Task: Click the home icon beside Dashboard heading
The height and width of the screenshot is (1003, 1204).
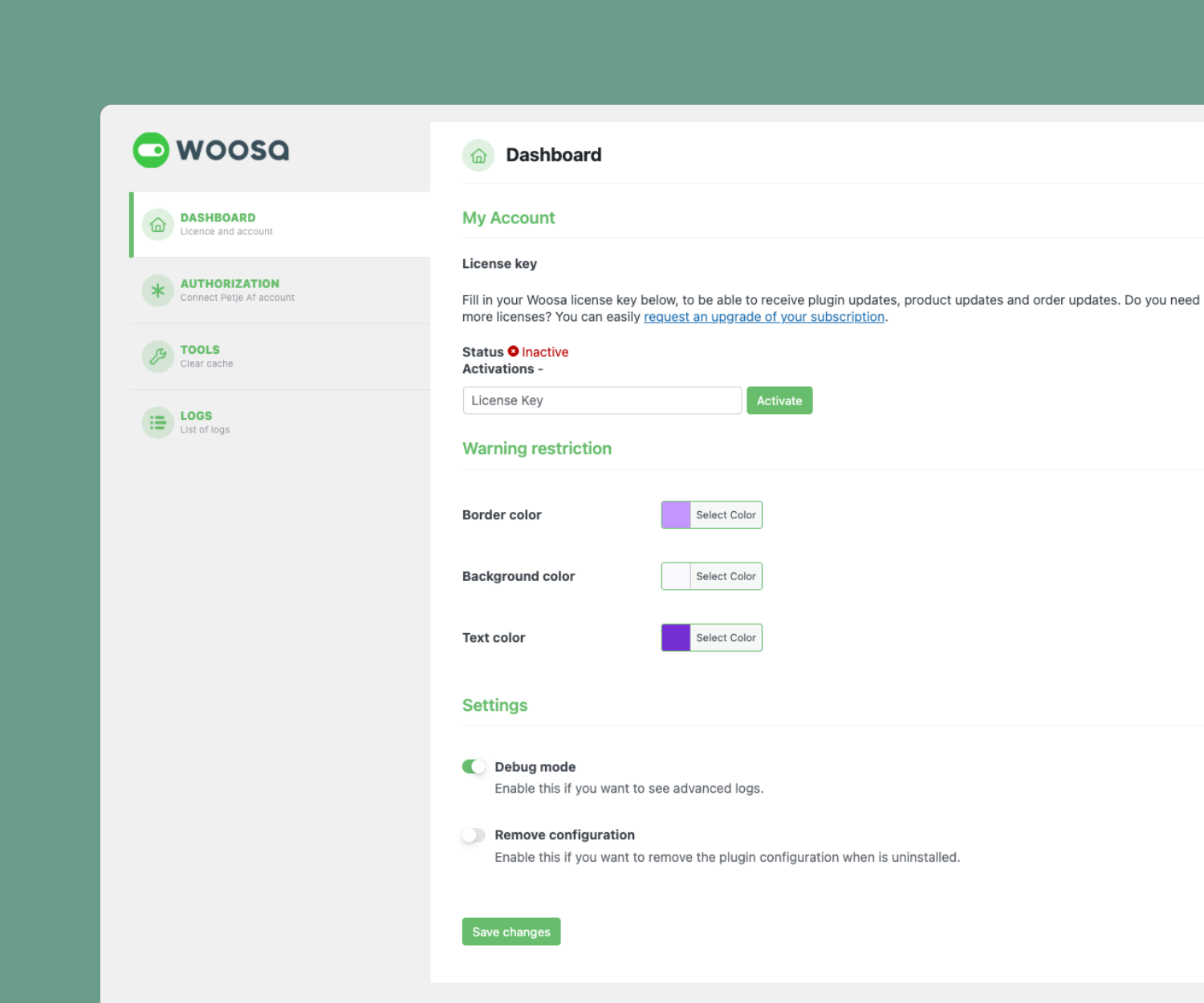Action: coord(478,155)
